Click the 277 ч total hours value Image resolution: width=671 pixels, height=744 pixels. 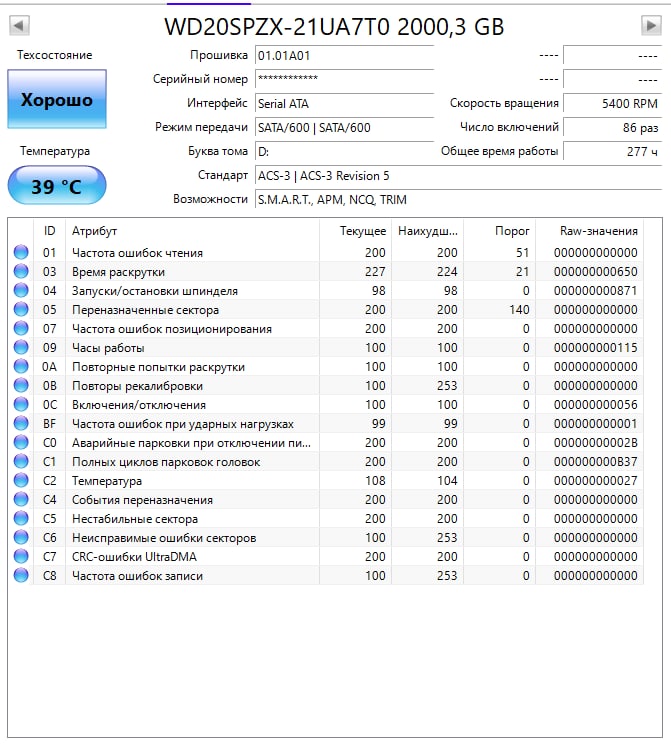coord(613,151)
